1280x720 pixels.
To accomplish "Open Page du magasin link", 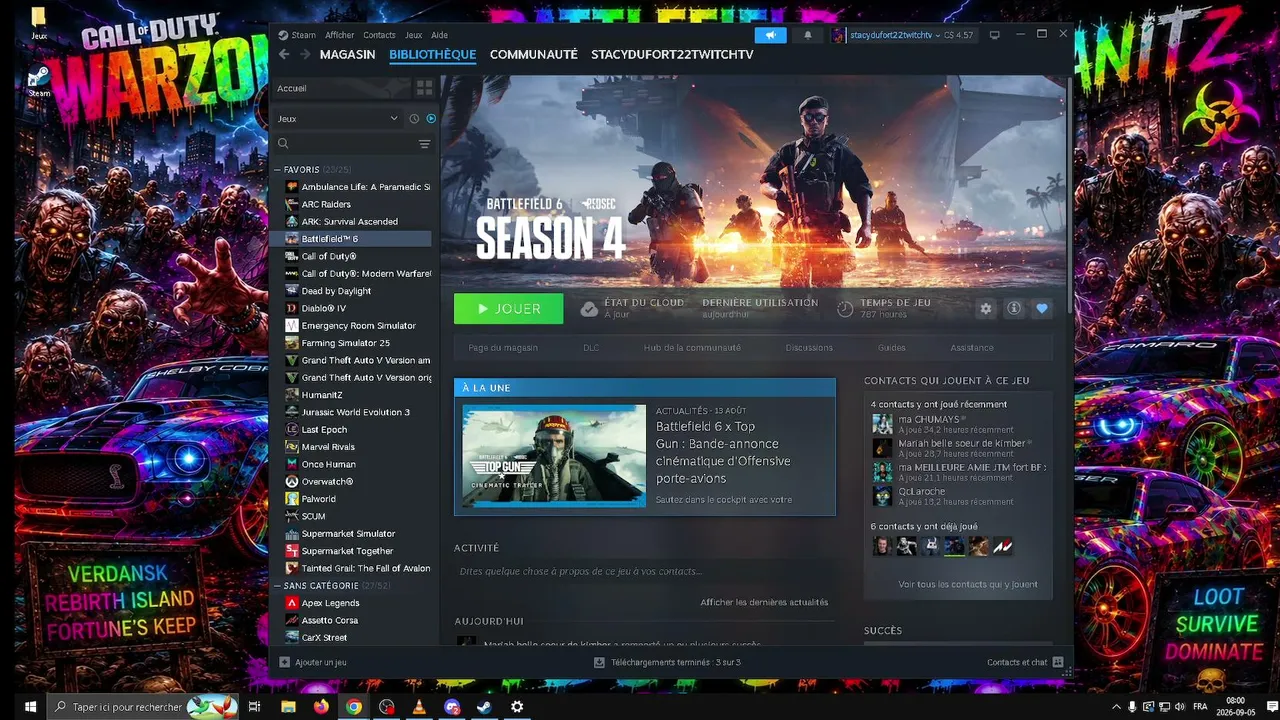I will tap(503, 348).
